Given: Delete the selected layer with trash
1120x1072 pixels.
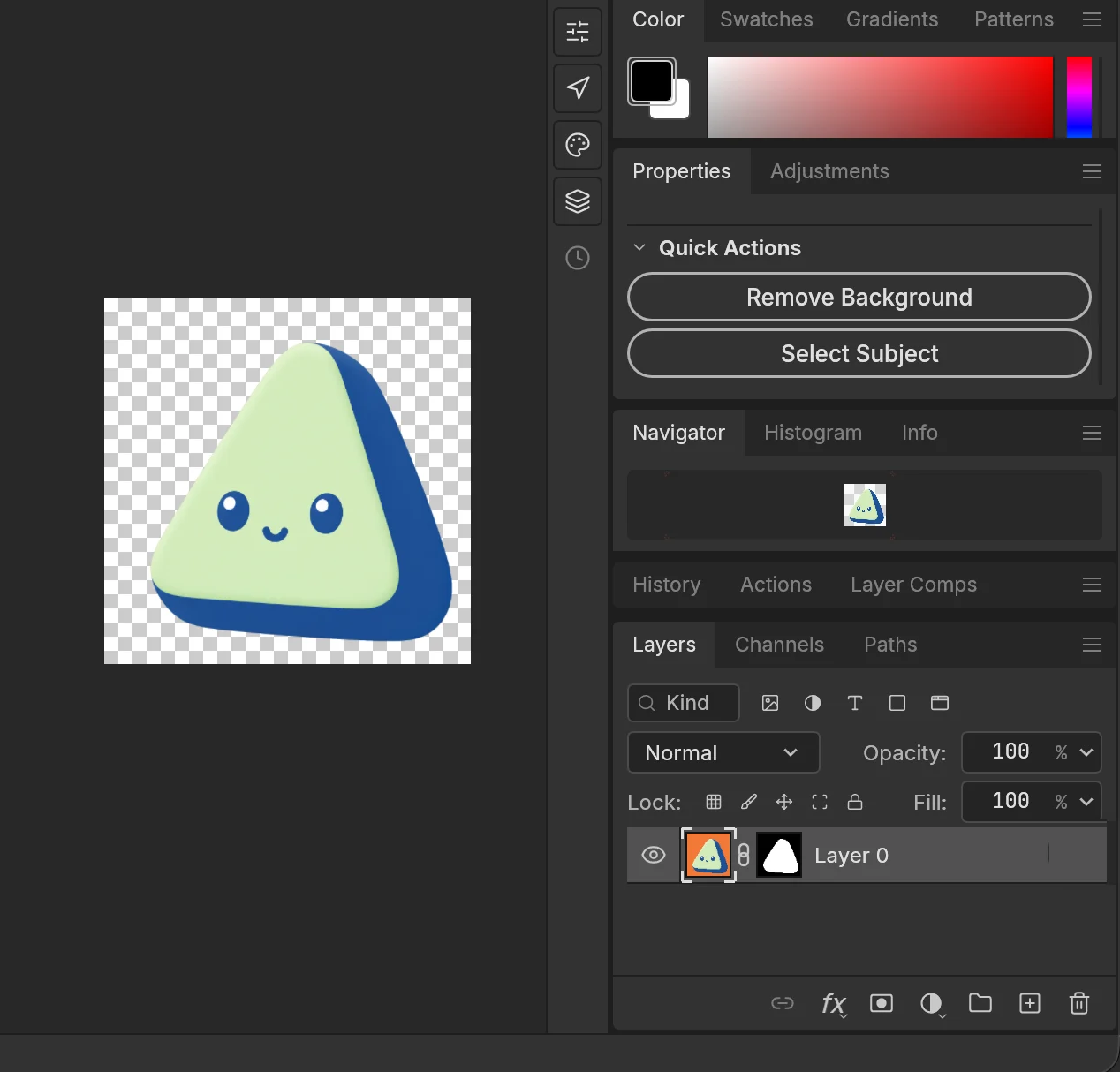Looking at the screenshot, I should click(1079, 1003).
